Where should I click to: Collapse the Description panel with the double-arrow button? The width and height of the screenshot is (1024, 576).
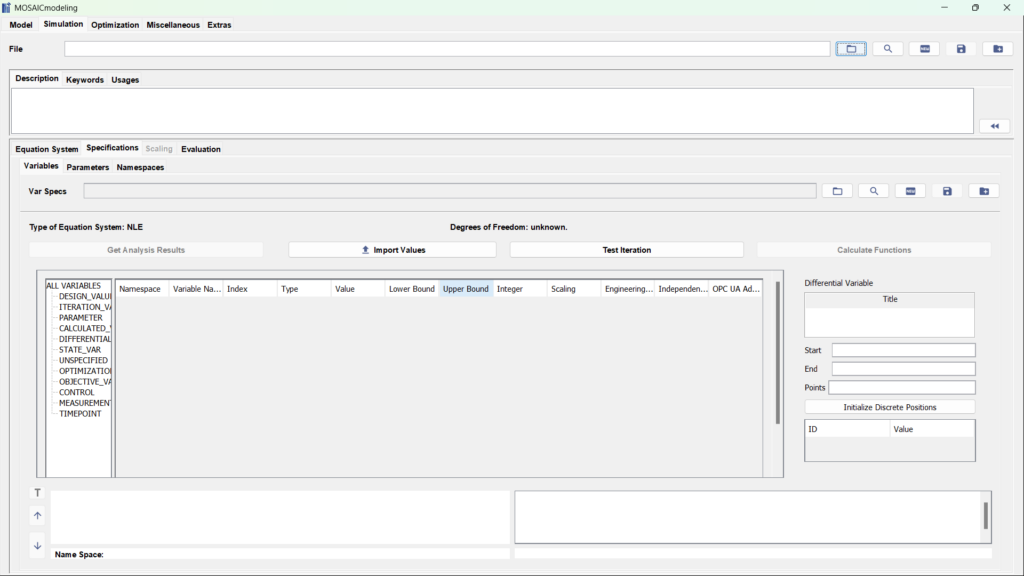pos(994,125)
